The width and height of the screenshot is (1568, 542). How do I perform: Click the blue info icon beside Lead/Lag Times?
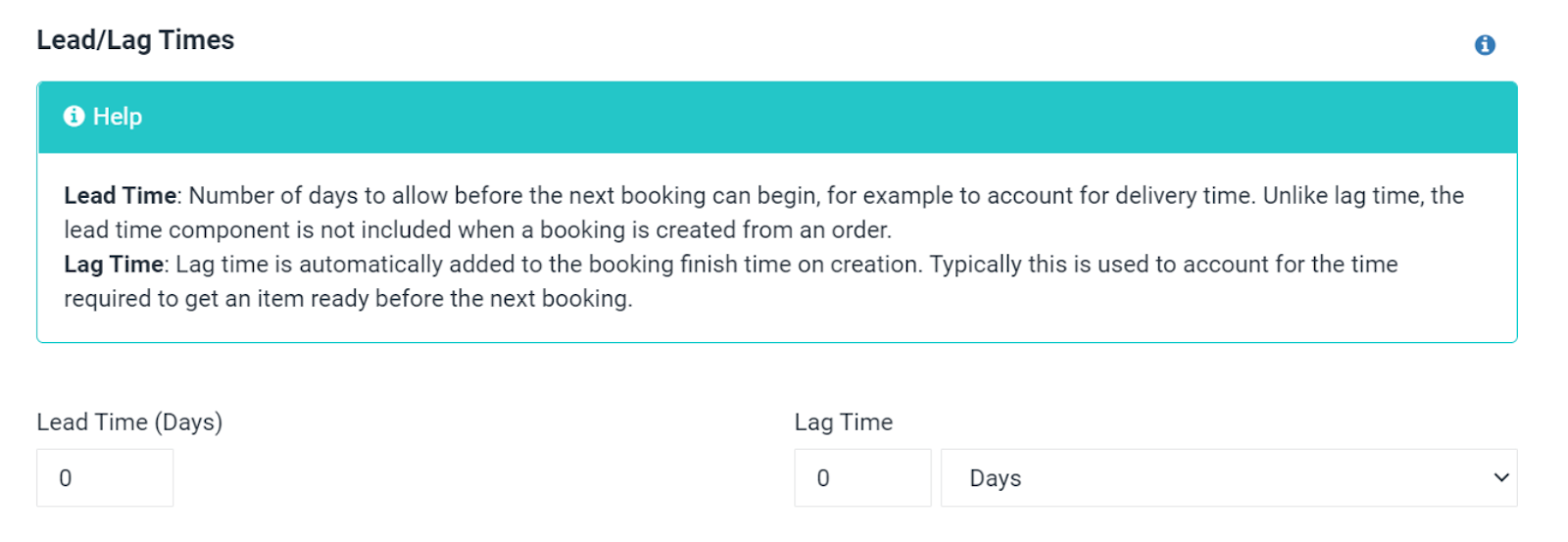point(1484,45)
